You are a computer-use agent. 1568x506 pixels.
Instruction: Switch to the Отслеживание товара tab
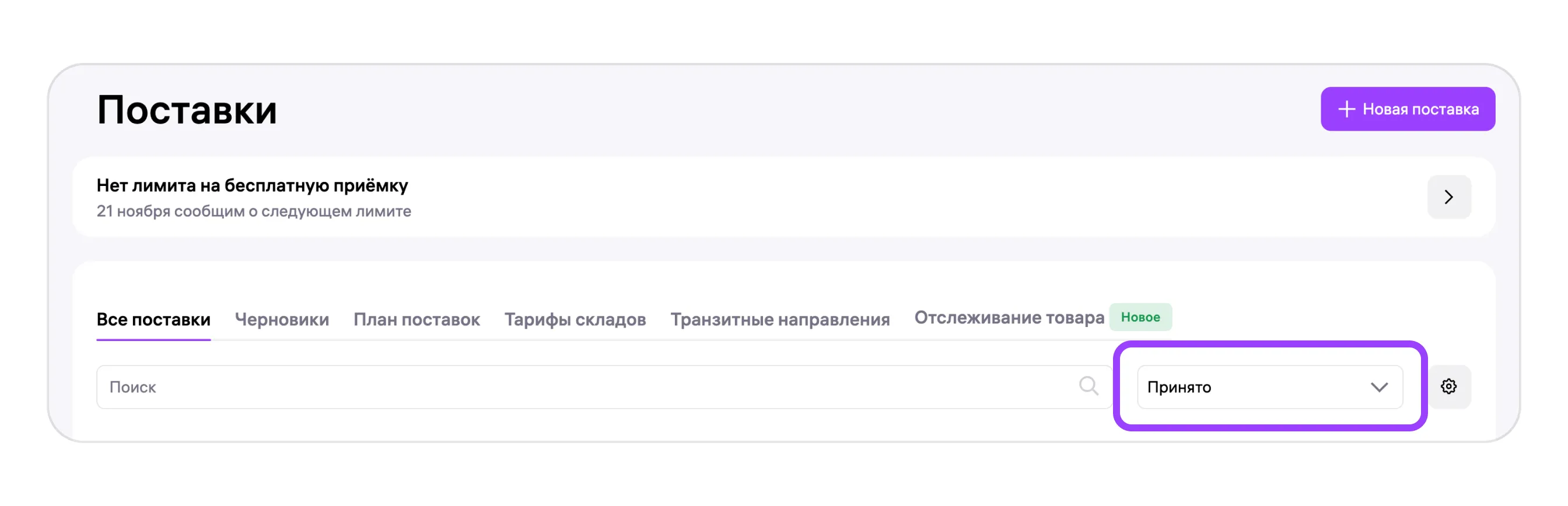[x=1009, y=318]
